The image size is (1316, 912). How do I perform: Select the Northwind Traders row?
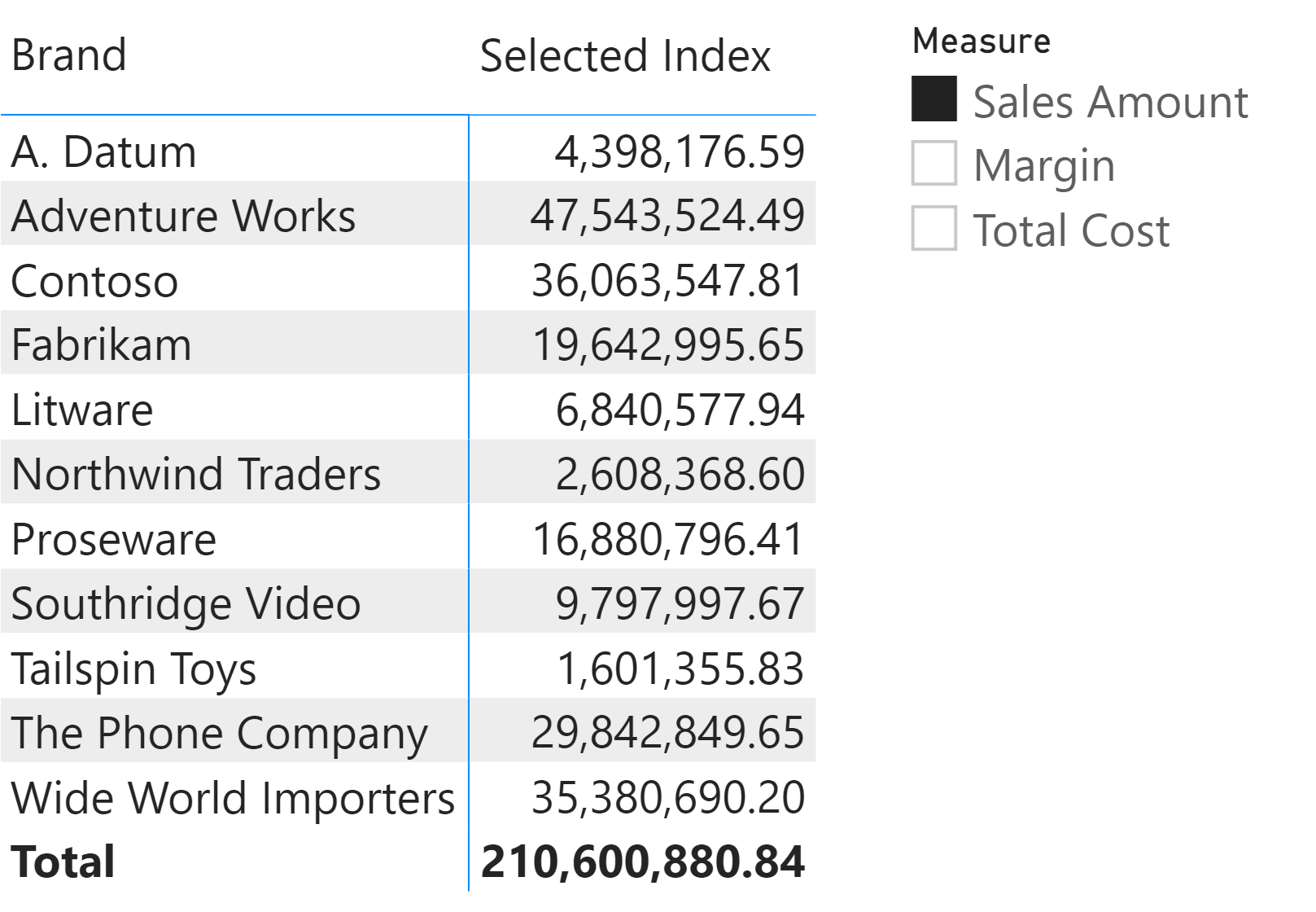point(409,474)
